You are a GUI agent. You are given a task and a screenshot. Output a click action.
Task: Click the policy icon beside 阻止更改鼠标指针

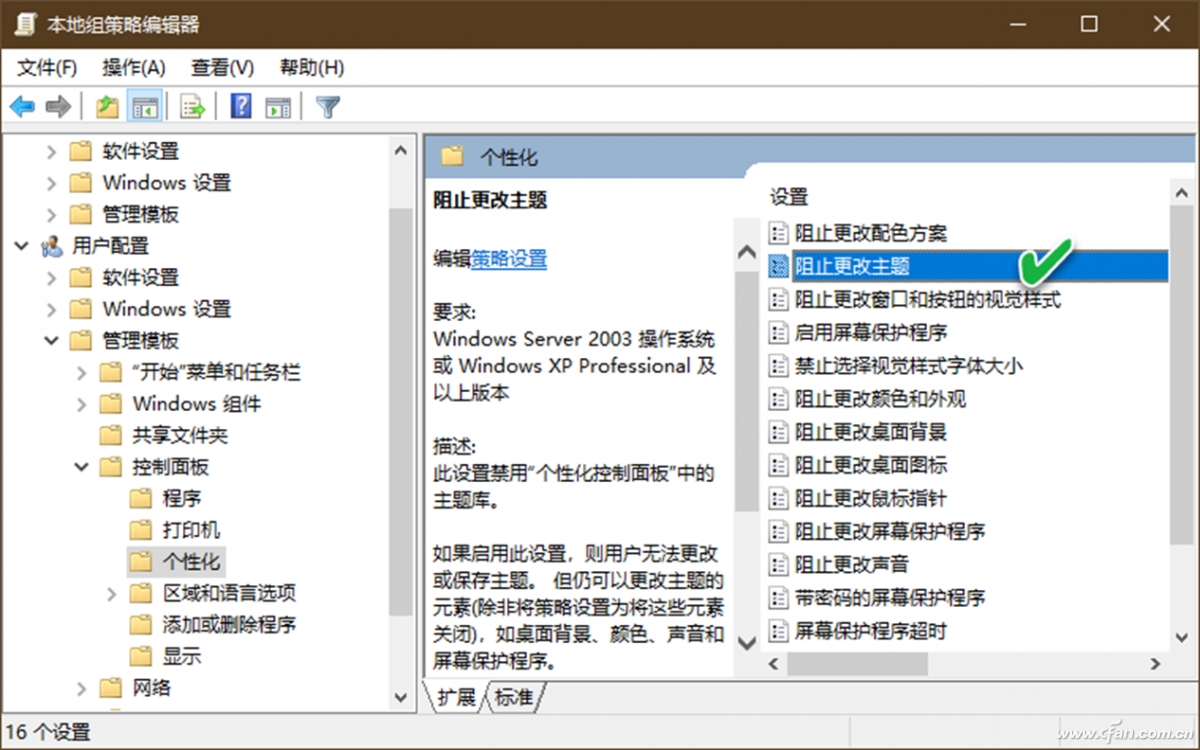tap(779, 497)
